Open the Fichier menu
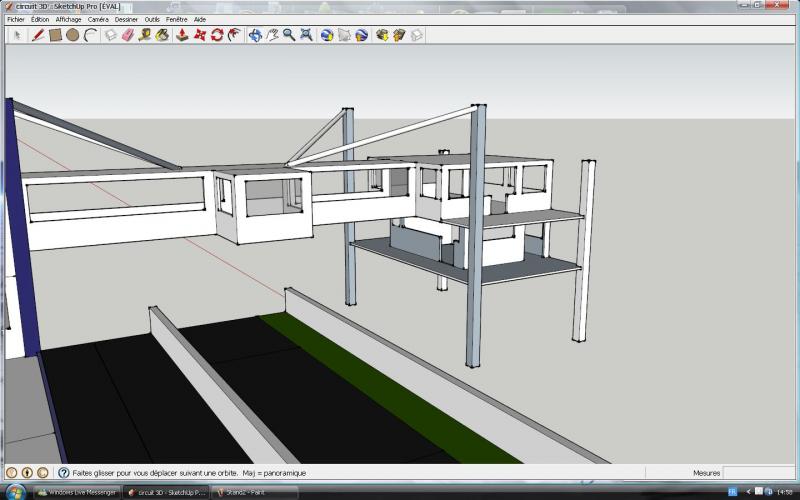 [x=15, y=19]
